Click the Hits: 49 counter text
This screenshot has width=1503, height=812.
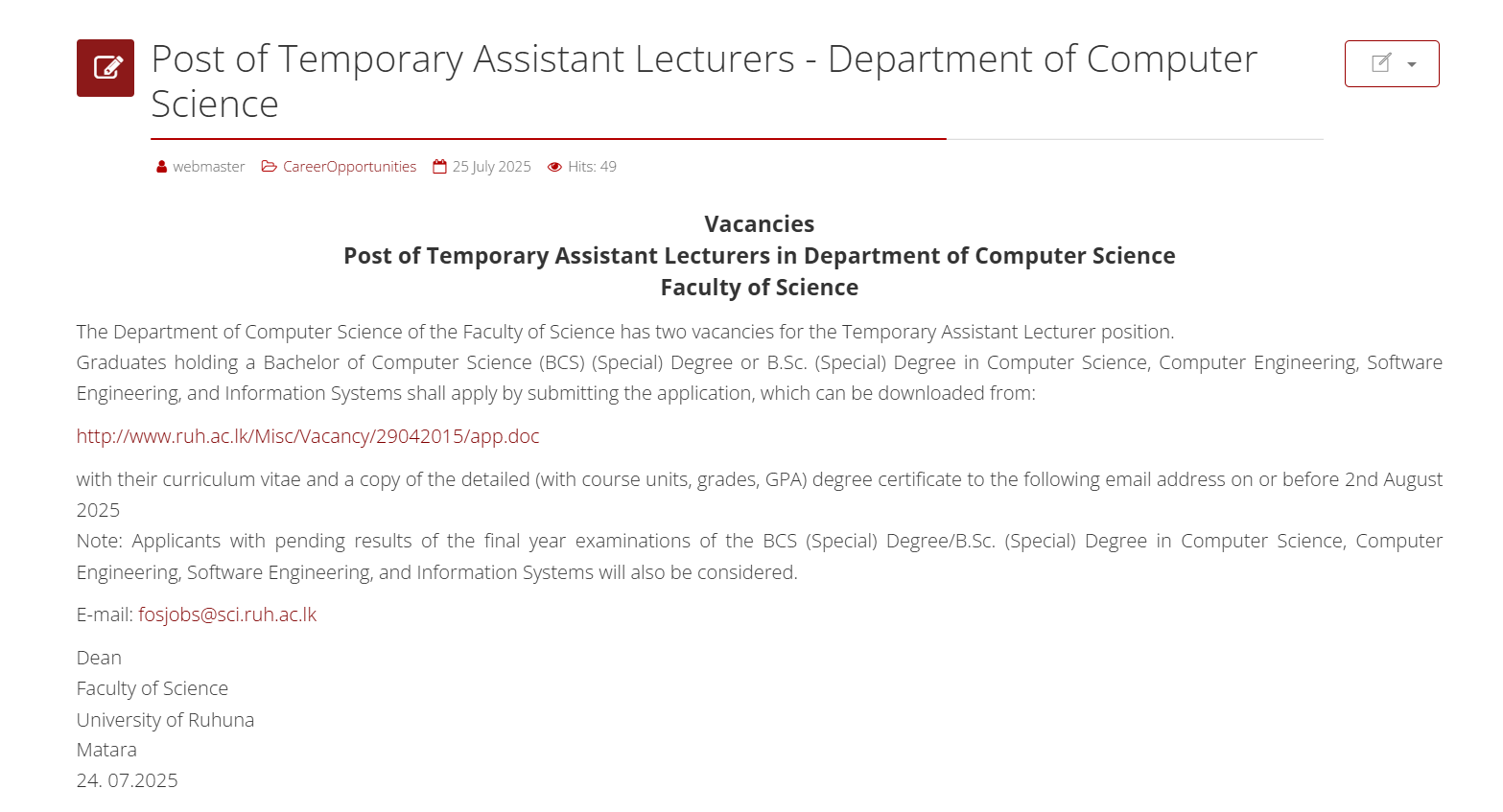click(592, 167)
